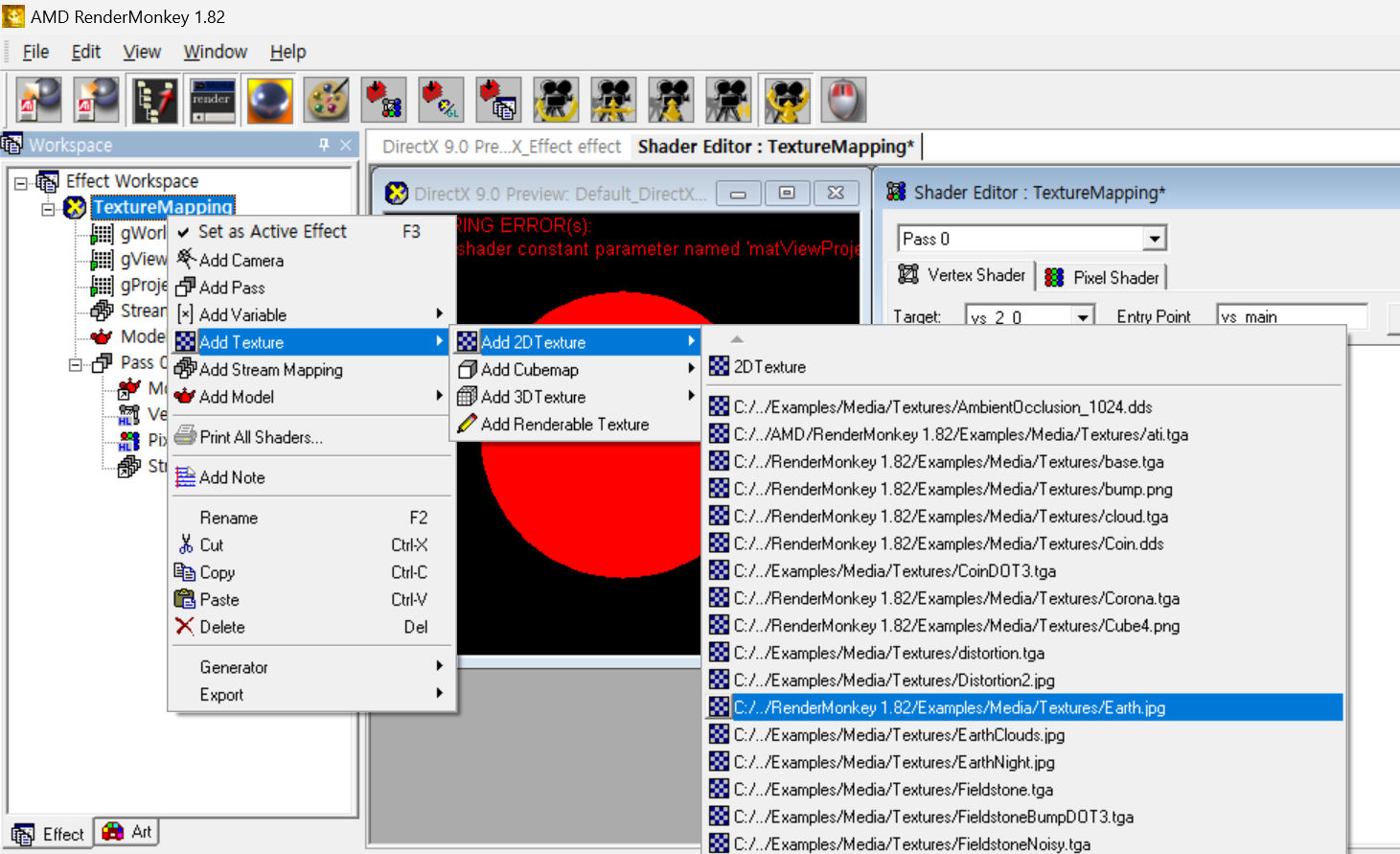Click the red cube with windows icon

click(x=499, y=101)
